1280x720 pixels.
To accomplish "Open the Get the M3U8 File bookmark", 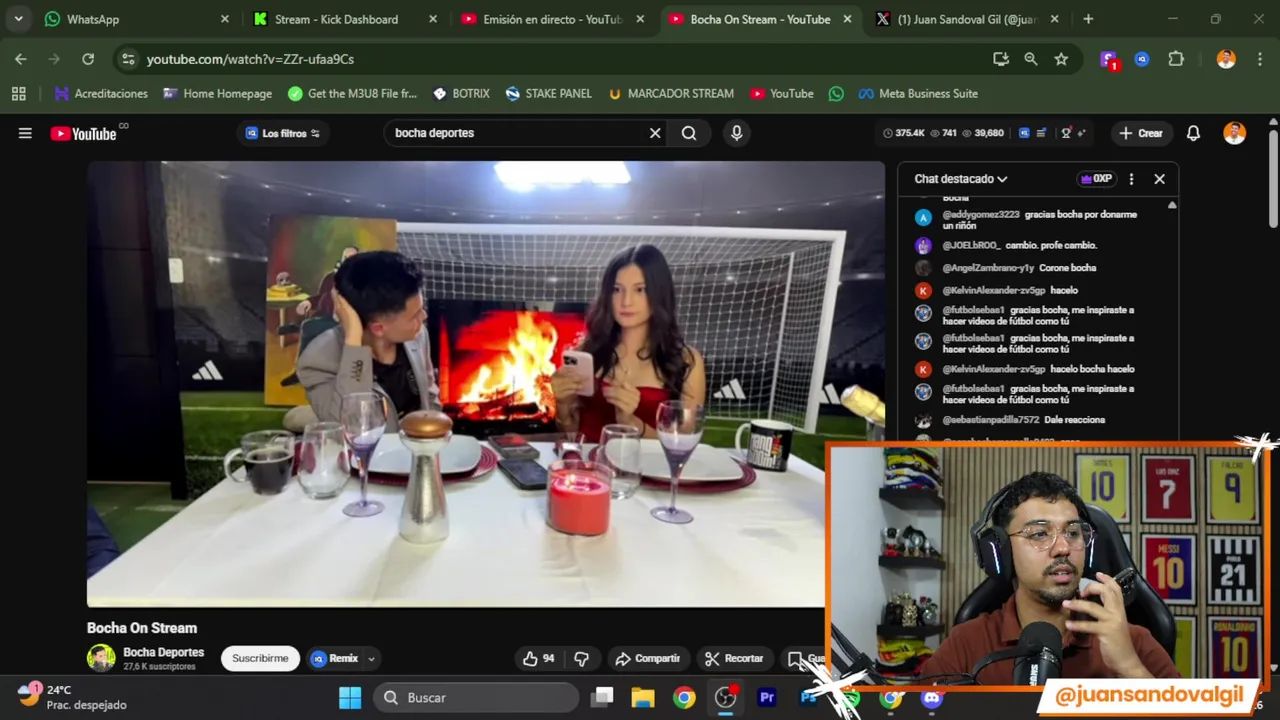I will pyautogui.click(x=352, y=93).
